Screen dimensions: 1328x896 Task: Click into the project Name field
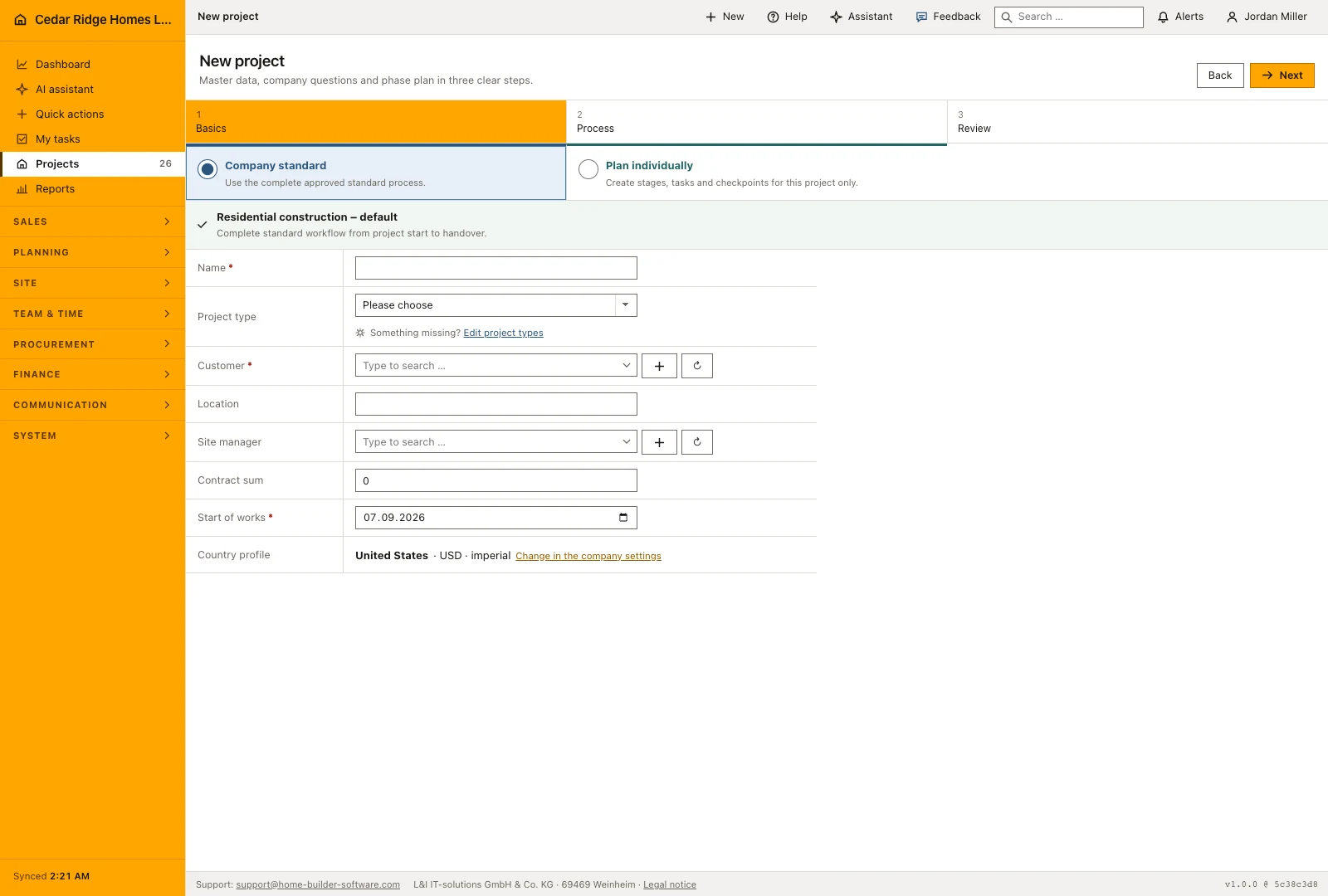coord(496,268)
